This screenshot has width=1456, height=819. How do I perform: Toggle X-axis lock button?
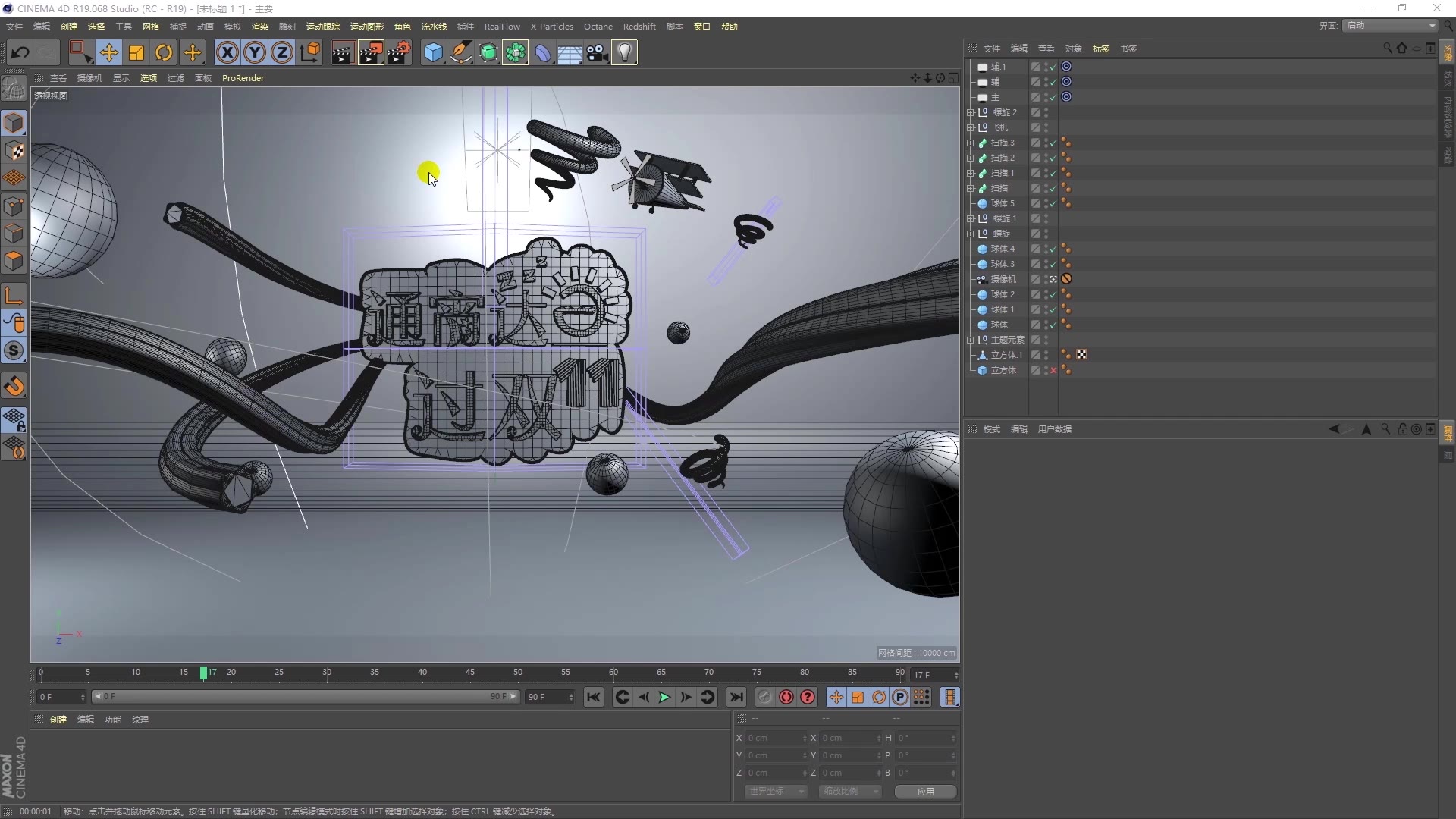[227, 52]
